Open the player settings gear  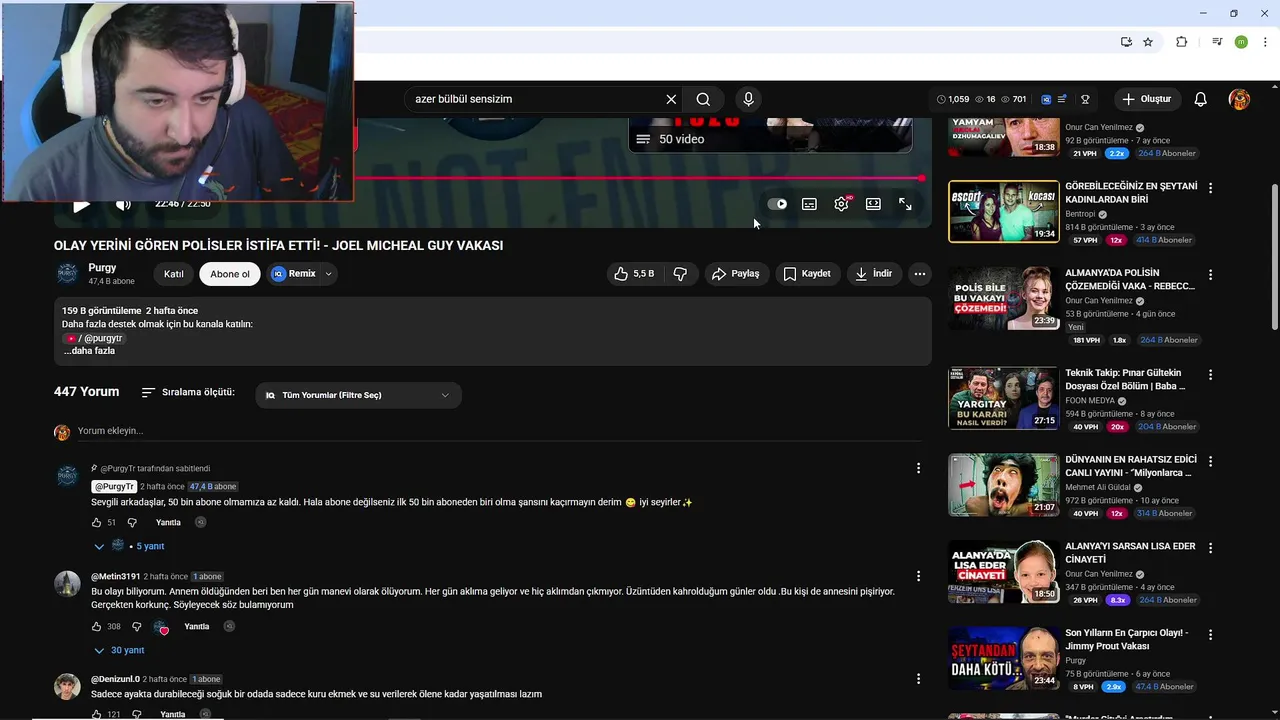841,204
